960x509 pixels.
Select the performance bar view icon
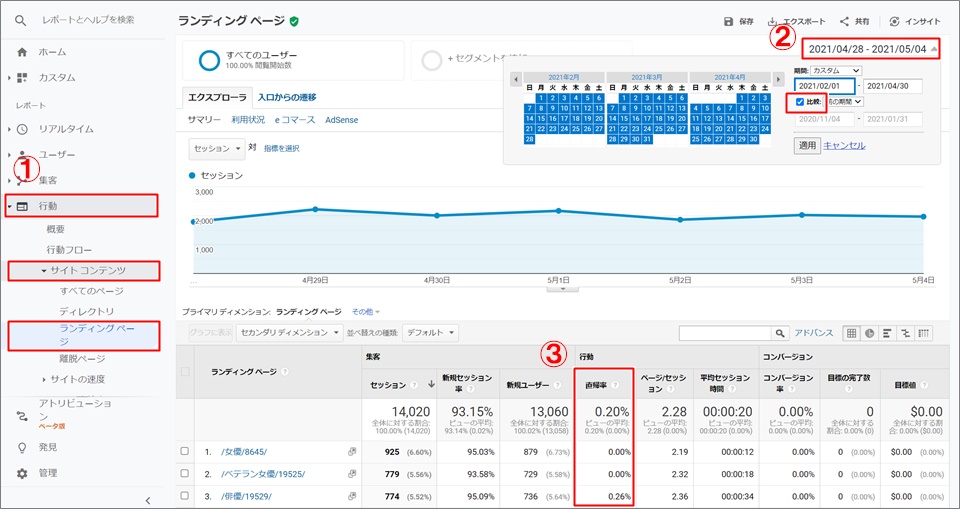(887, 333)
